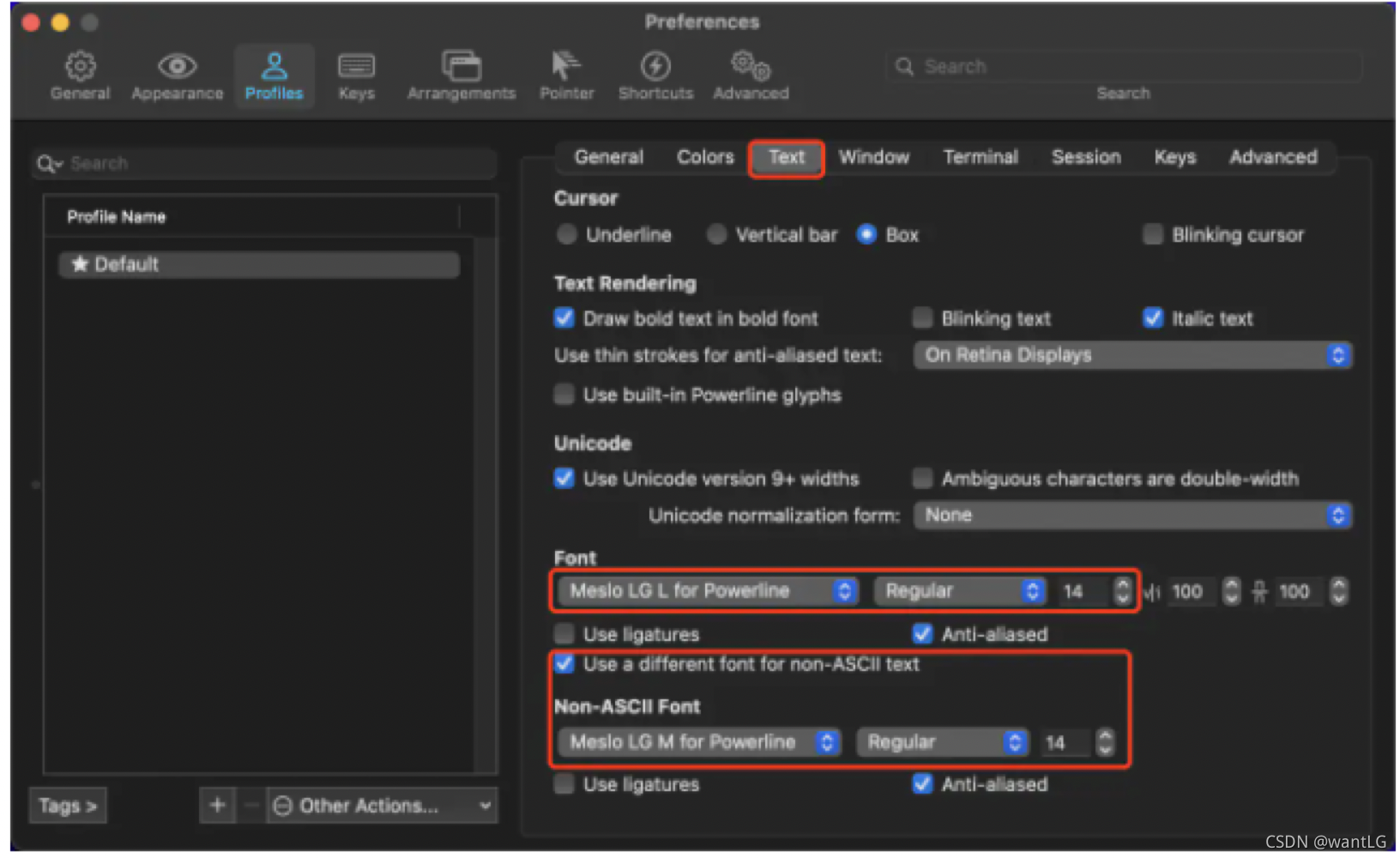Switch to the Colors profile tab
The image size is (1400, 858).
(x=705, y=157)
